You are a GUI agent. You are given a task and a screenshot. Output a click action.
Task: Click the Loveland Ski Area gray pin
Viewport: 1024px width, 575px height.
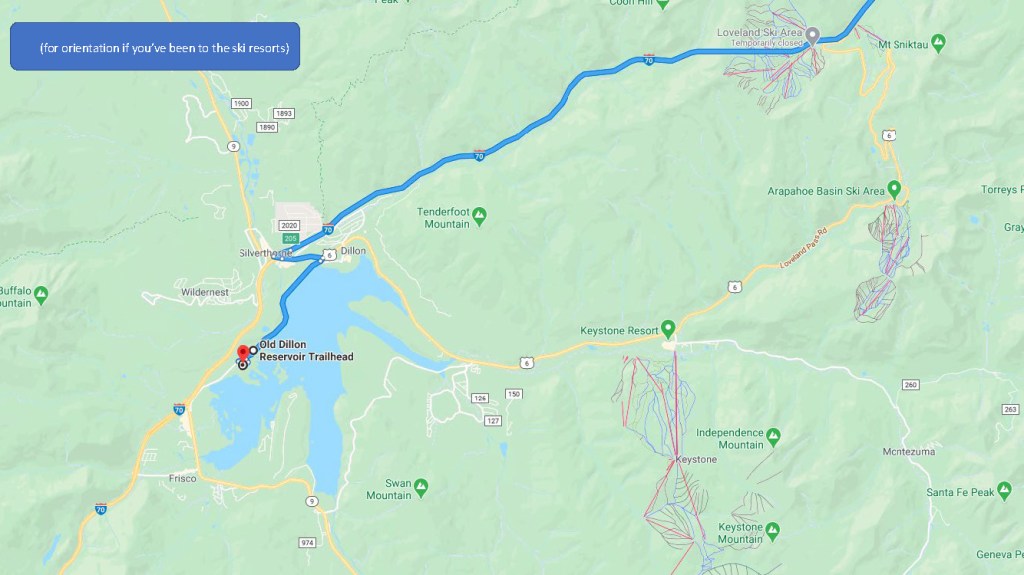pyautogui.click(x=812, y=35)
